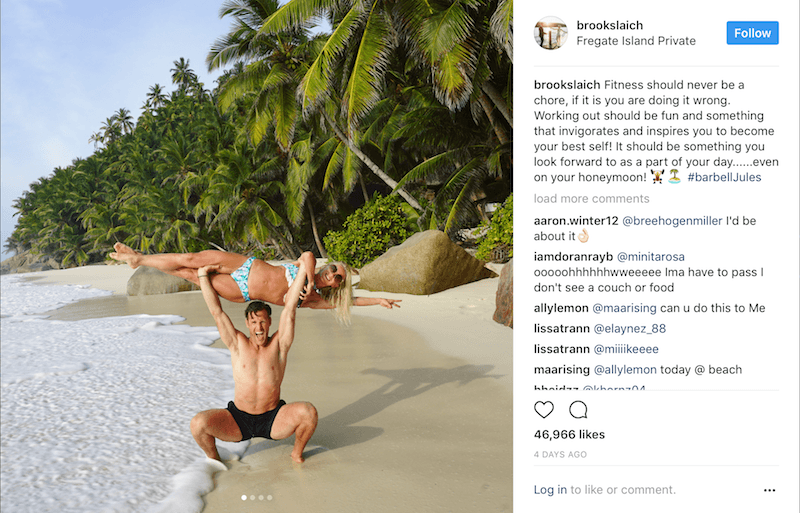The image size is (800, 513).
Task: Open the @miiiikeeee mention
Action: click(627, 349)
